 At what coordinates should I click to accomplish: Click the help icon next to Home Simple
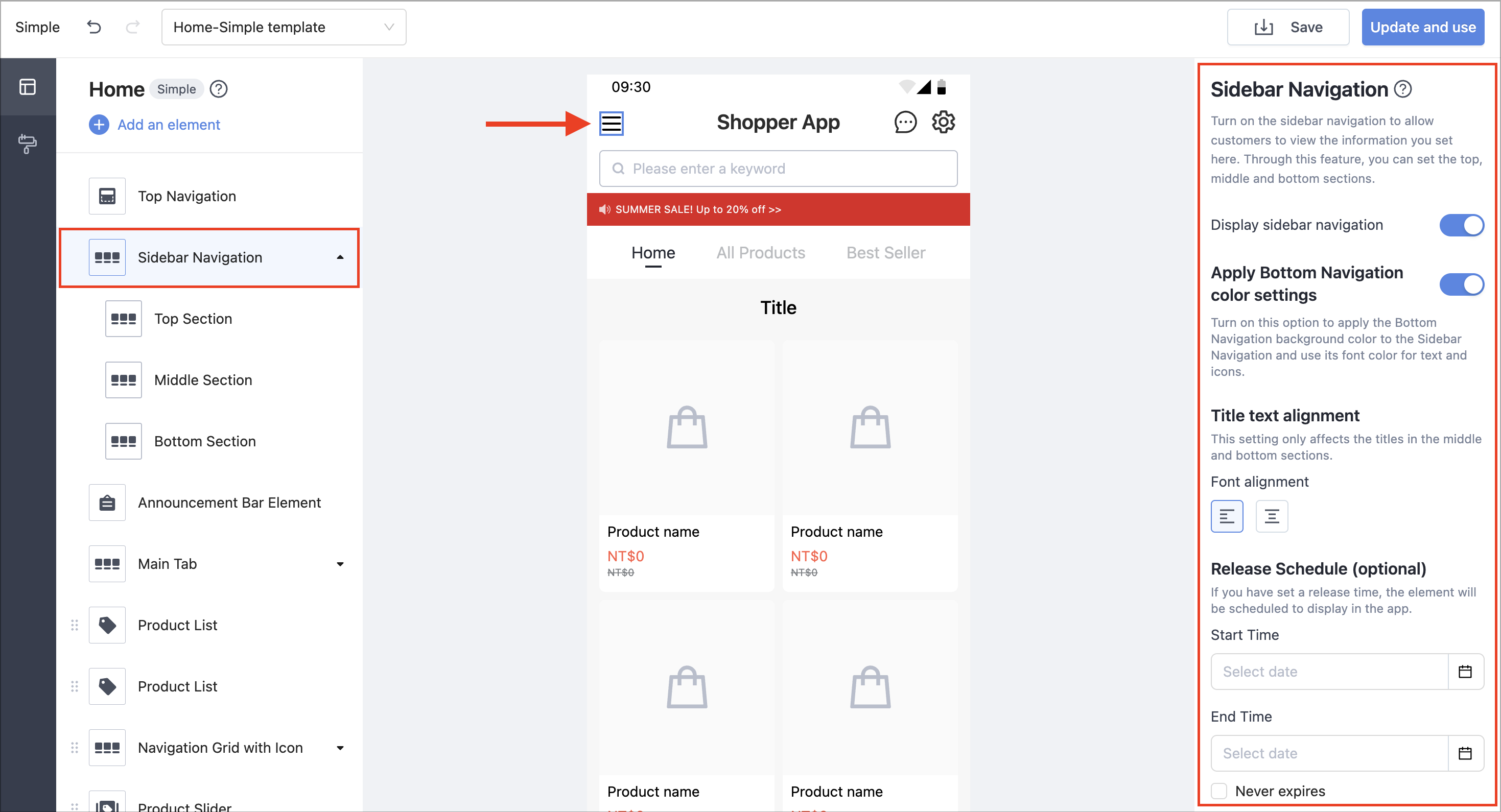coord(219,89)
